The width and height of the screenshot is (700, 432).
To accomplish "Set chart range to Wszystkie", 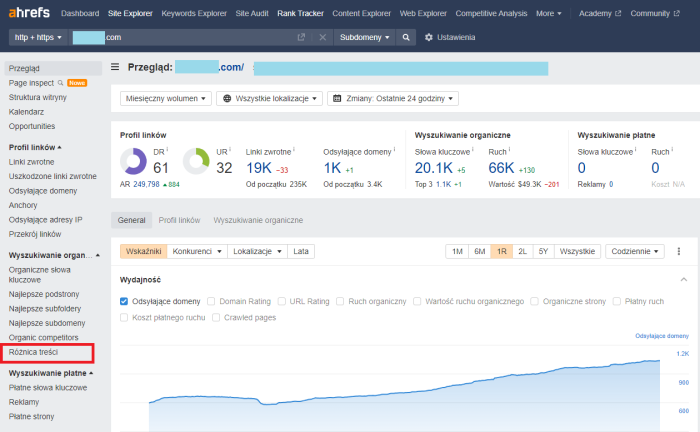I will tap(577, 252).
